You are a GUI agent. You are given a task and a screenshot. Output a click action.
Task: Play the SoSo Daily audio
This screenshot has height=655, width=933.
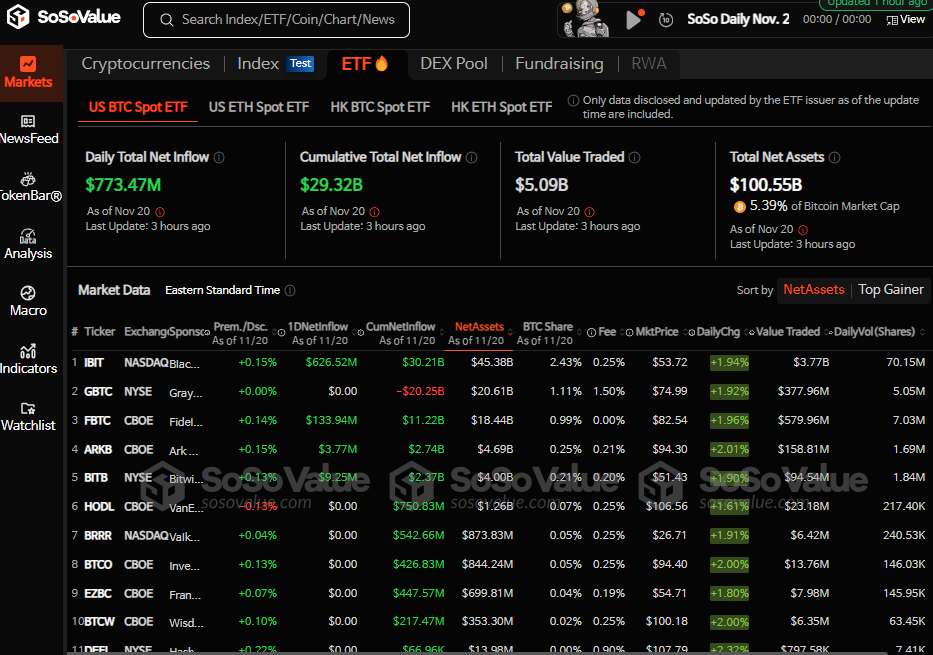634,20
